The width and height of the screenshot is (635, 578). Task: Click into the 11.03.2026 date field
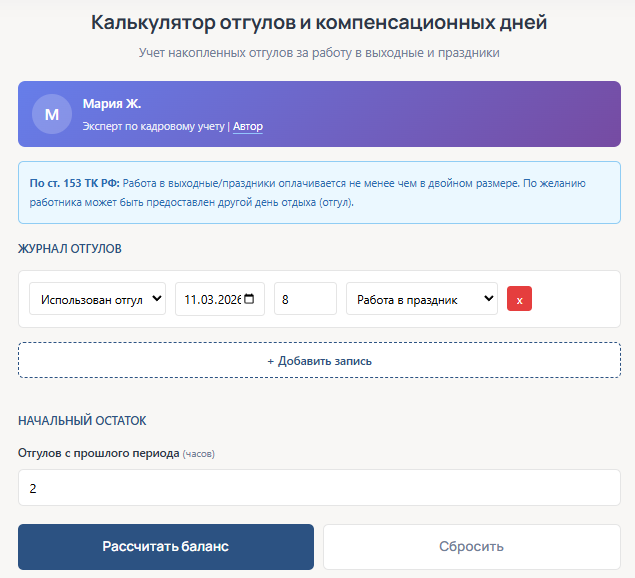click(x=210, y=299)
